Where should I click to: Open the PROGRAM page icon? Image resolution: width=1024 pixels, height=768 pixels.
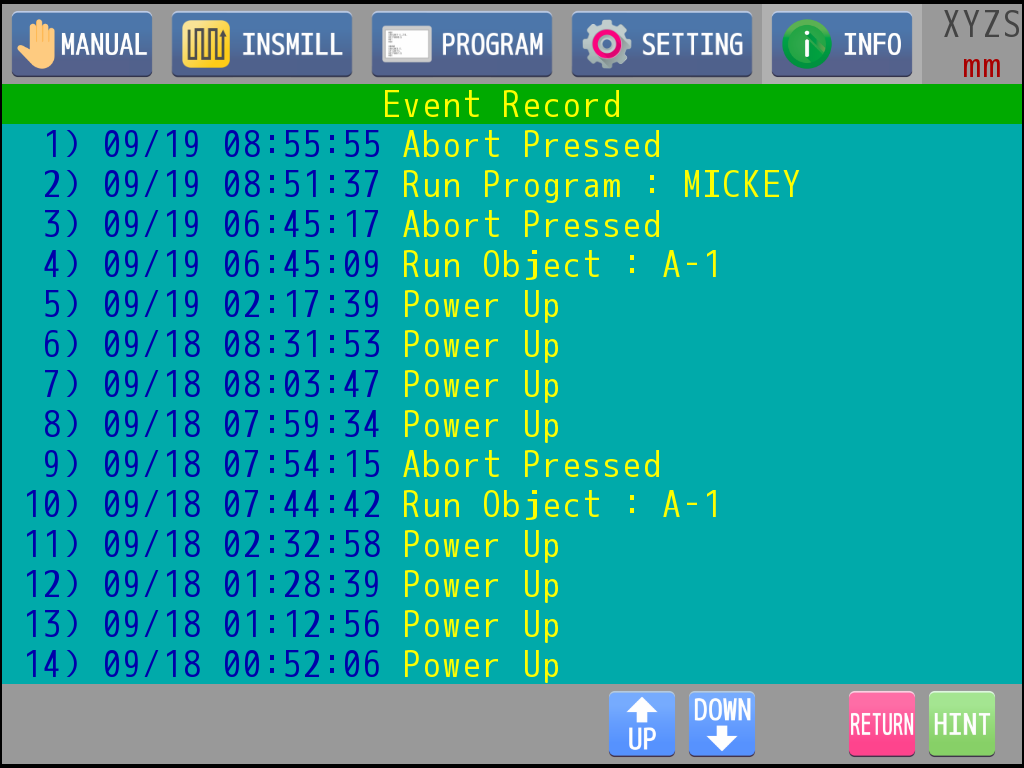(406, 45)
